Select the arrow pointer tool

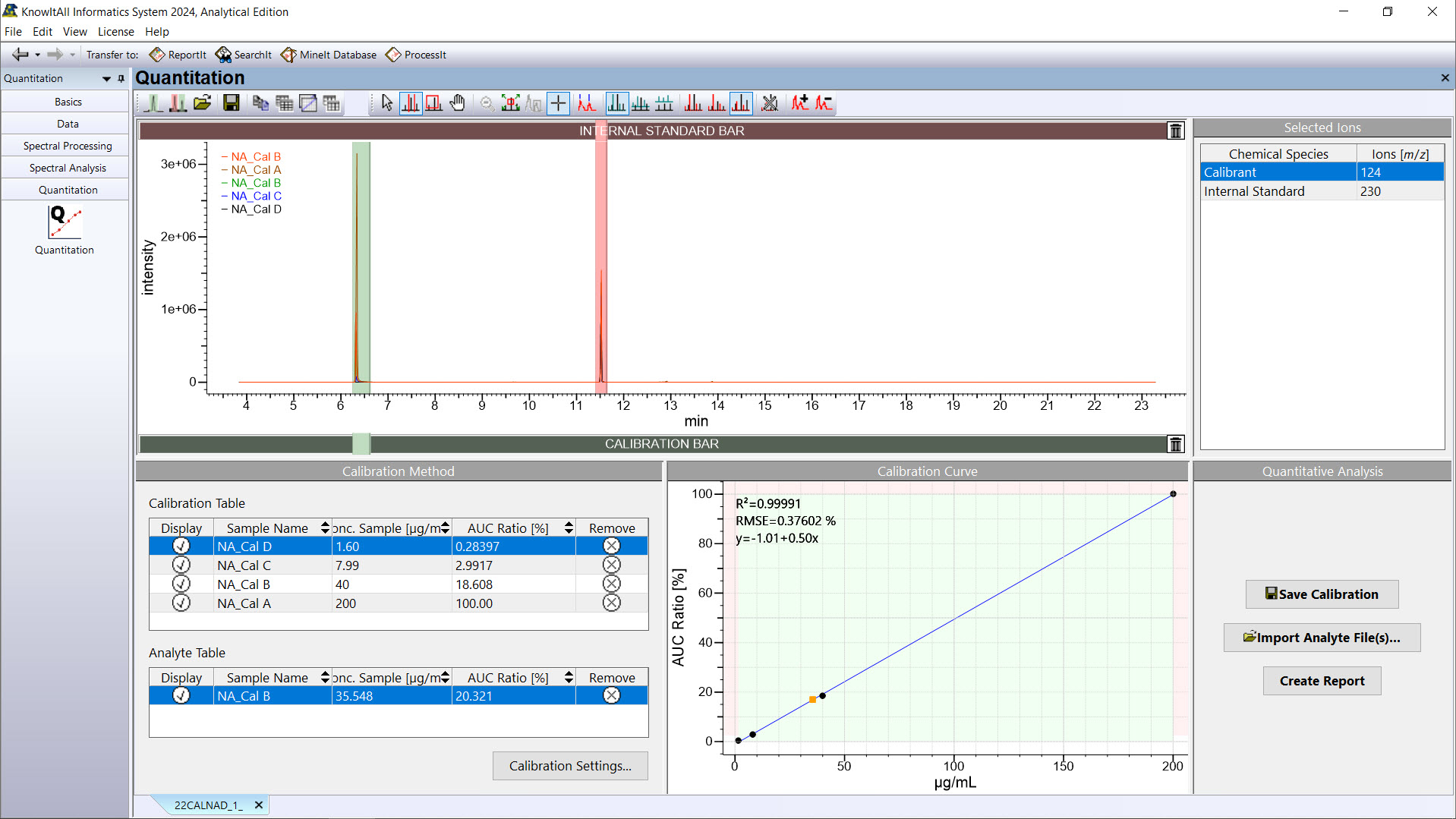point(387,103)
